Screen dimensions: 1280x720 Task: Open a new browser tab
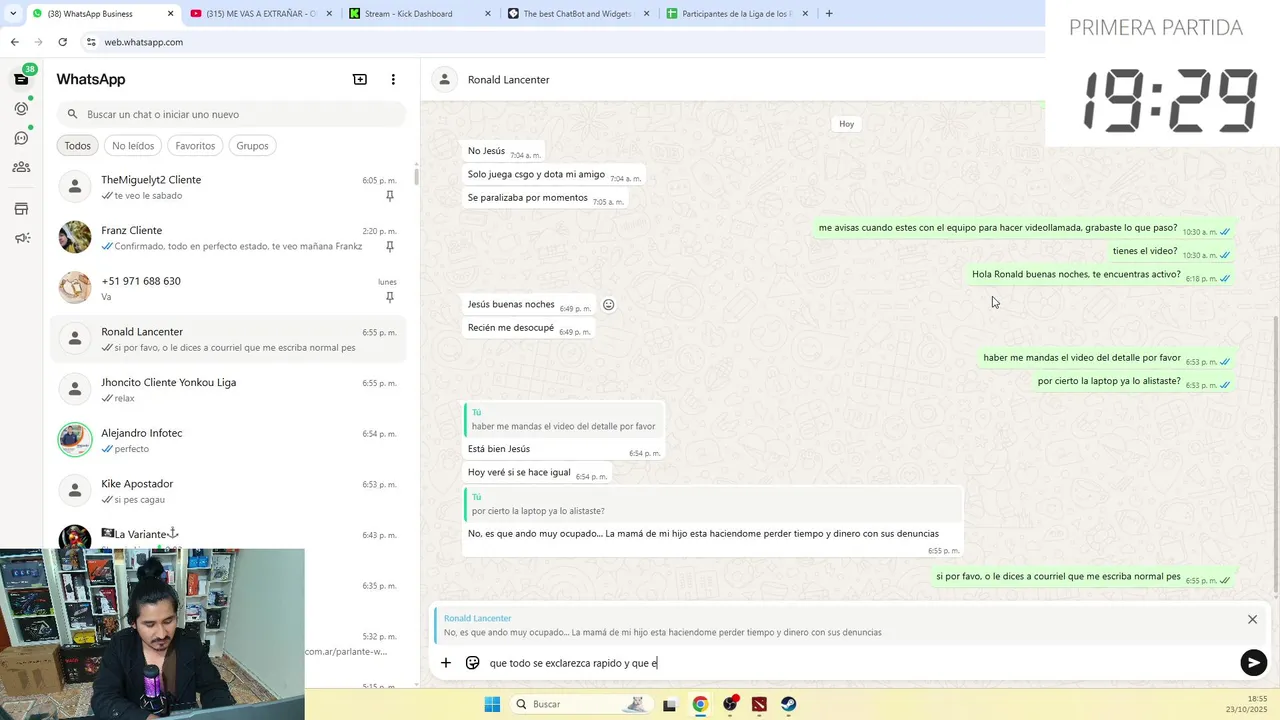coord(829,13)
